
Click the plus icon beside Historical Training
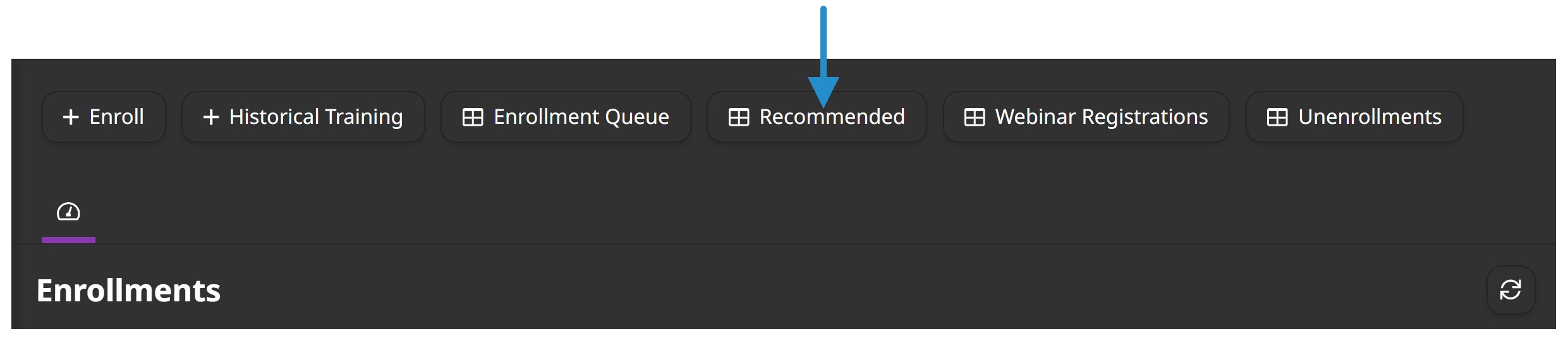pyautogui.click(x=211, y=117)
